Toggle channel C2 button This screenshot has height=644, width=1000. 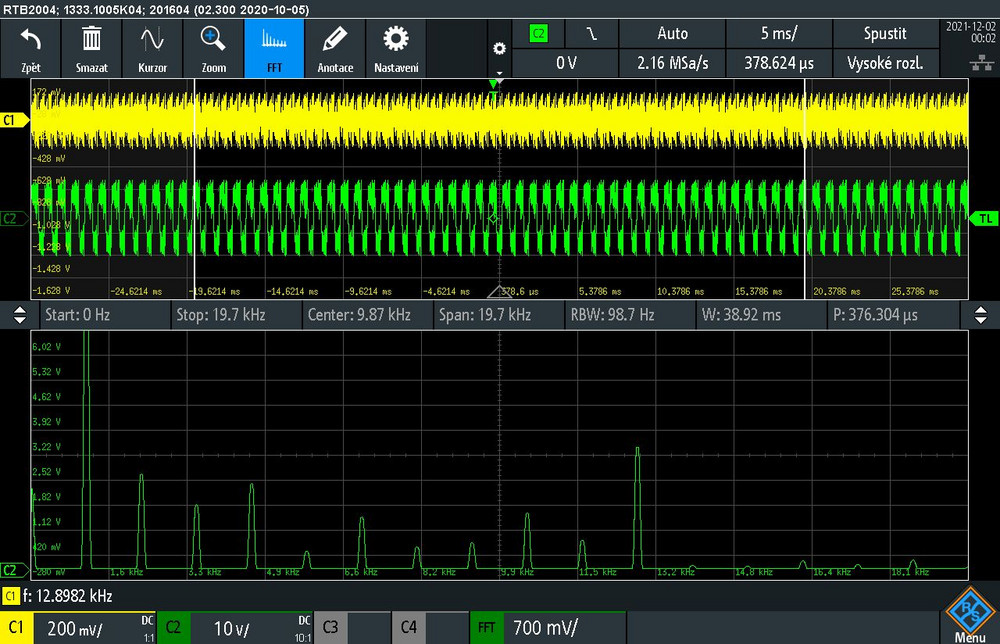click(x=173, y=628)
